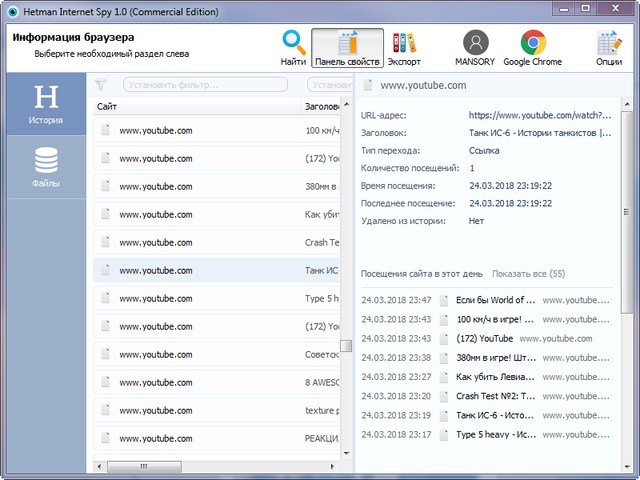Click the Время посещения value 24.03.2018 23:19:22
The image size is (640, 480).
tap(510, 186)
